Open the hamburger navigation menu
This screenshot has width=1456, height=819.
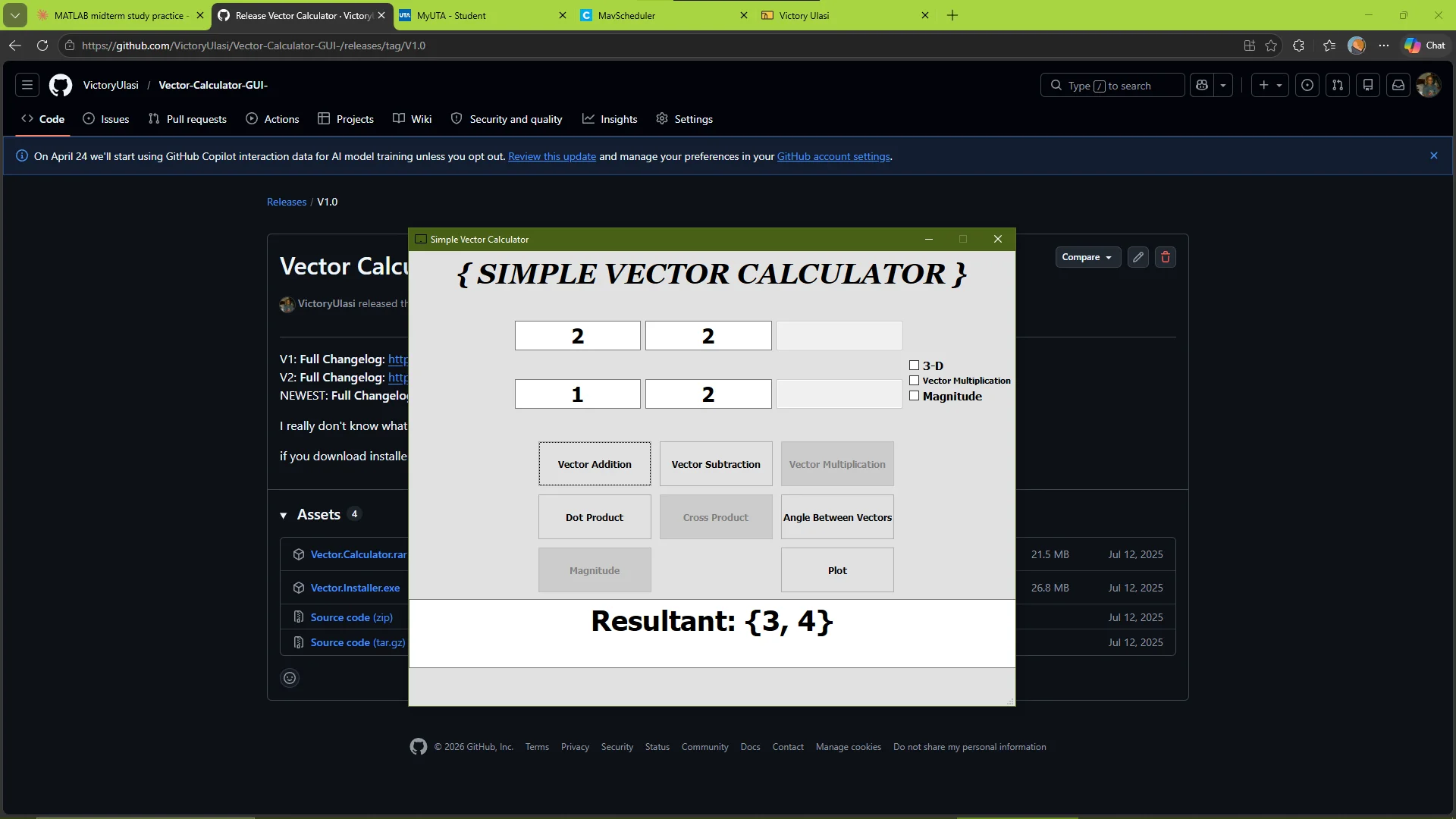(x=27, y=86)
